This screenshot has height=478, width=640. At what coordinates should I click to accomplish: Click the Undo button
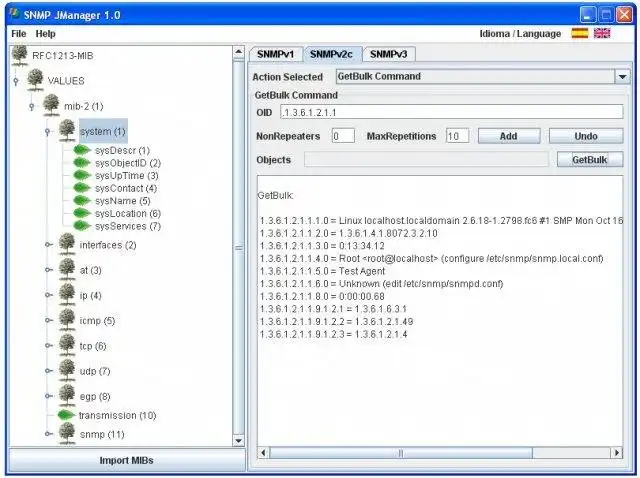click(586, 136)
